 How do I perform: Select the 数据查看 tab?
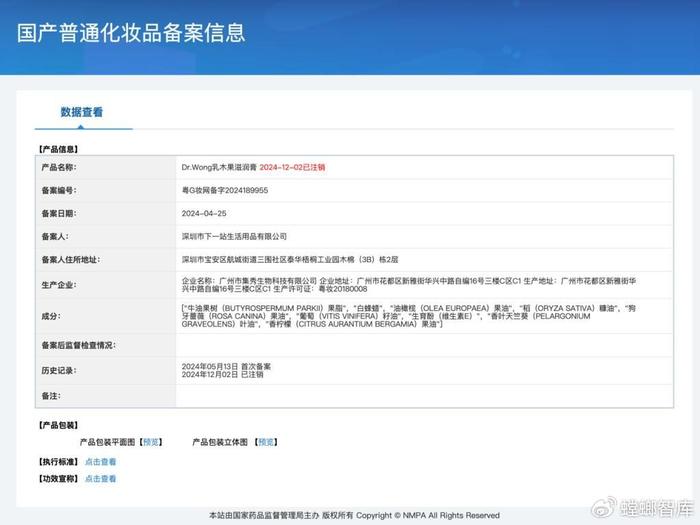tap(82, 112)
